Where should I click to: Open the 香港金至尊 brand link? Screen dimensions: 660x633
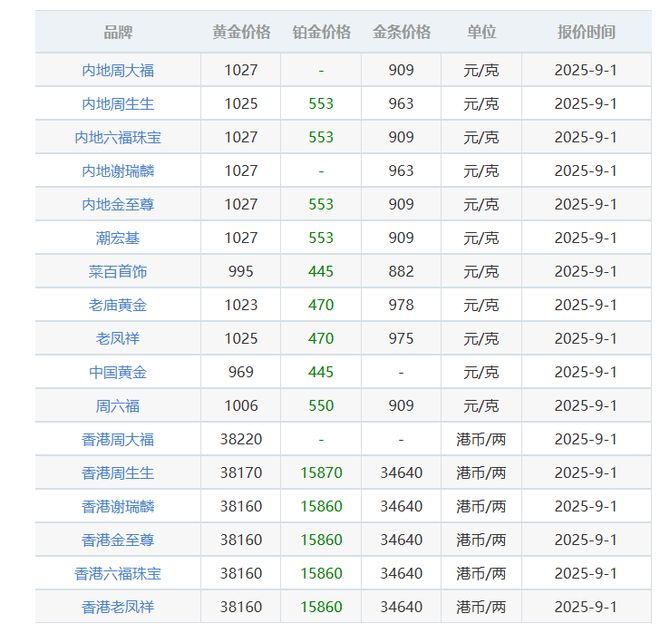(118, 540)
